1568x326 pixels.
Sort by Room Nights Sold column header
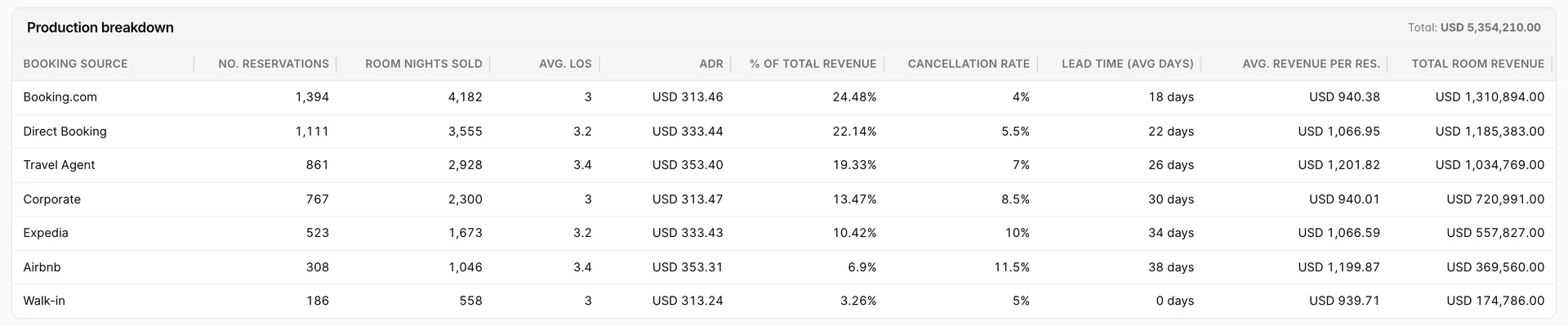tap(424, 64)
